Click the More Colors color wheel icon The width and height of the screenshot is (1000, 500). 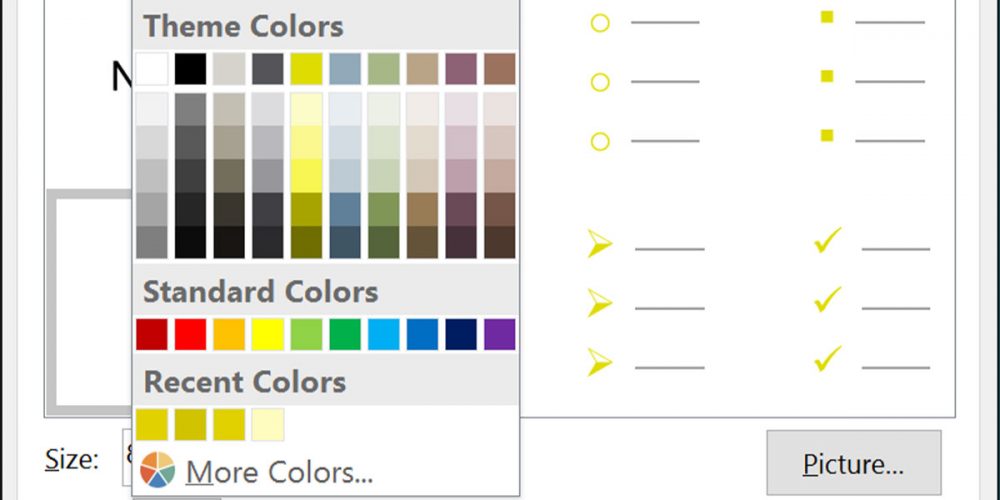(157, 469)
